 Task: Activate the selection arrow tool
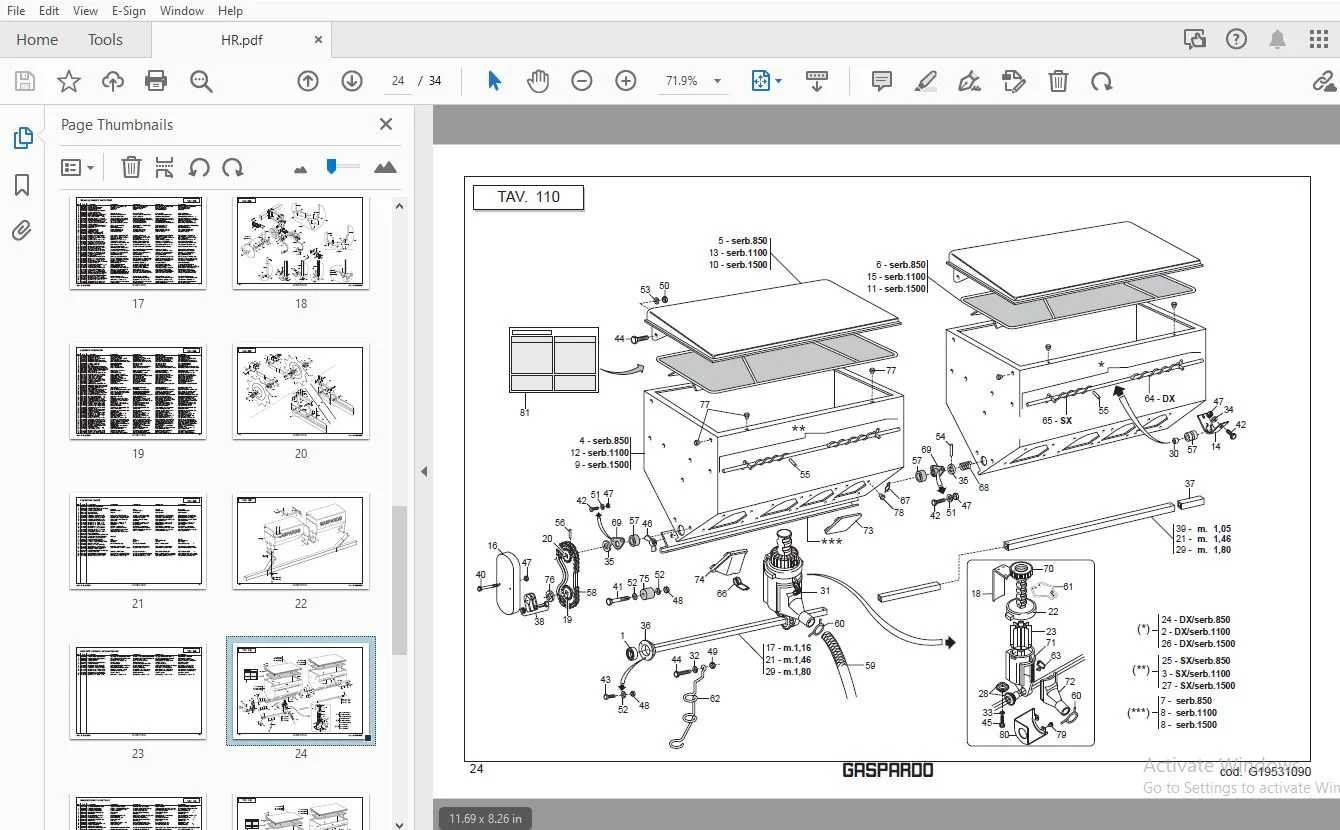click(494, 81)
